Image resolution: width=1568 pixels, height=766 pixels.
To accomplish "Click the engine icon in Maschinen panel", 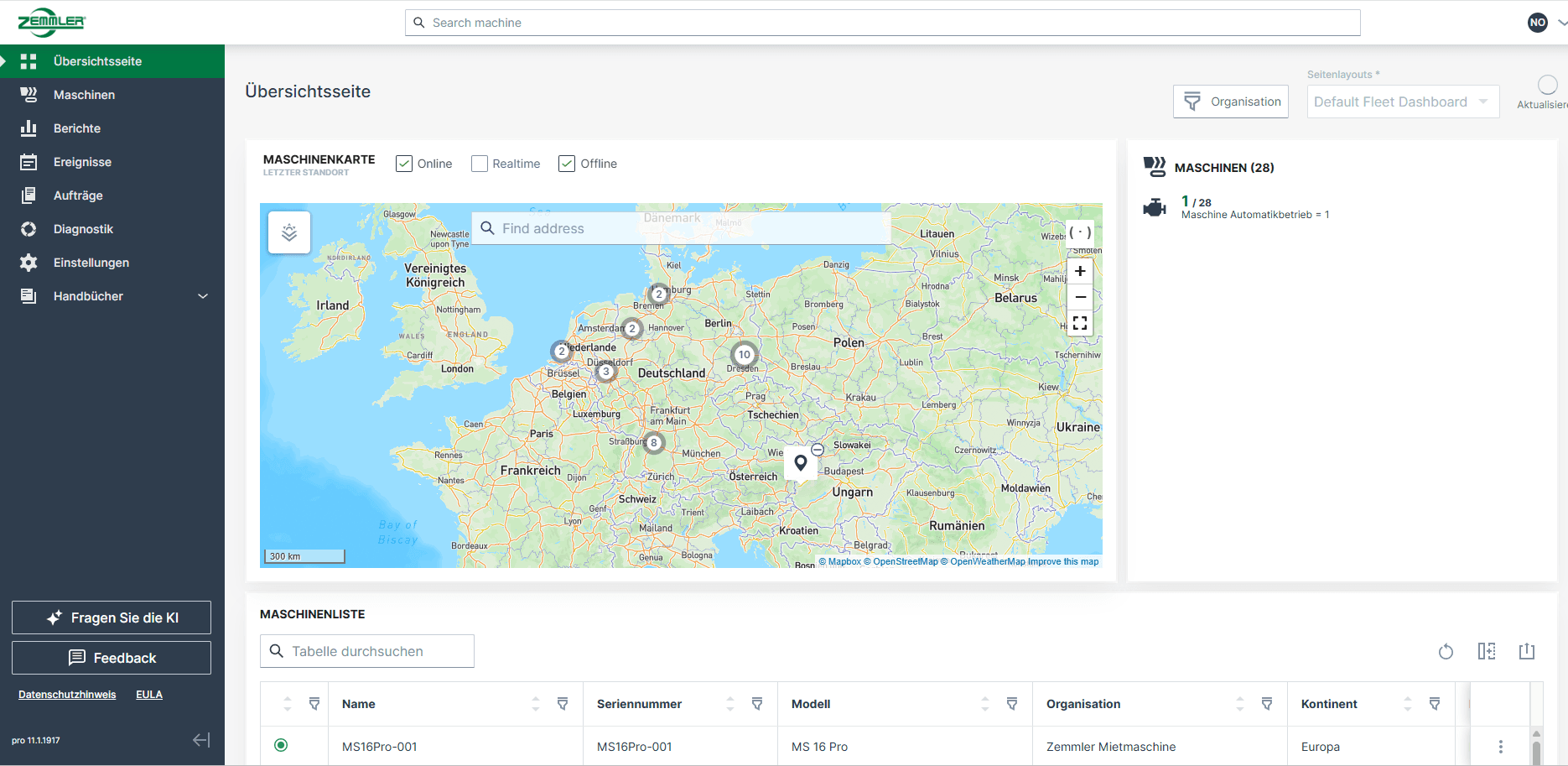I will point(1155,207).
